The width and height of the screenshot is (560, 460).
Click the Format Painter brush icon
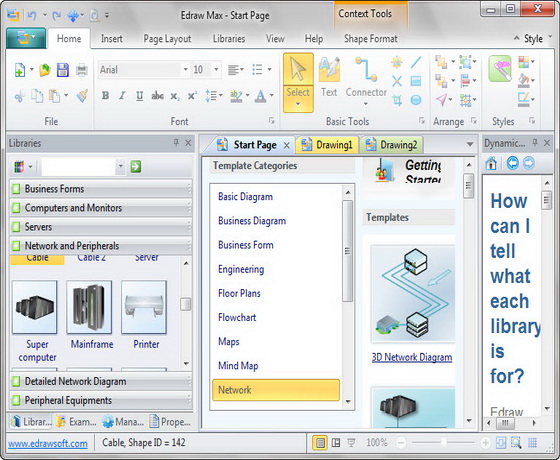coord(82,96)
